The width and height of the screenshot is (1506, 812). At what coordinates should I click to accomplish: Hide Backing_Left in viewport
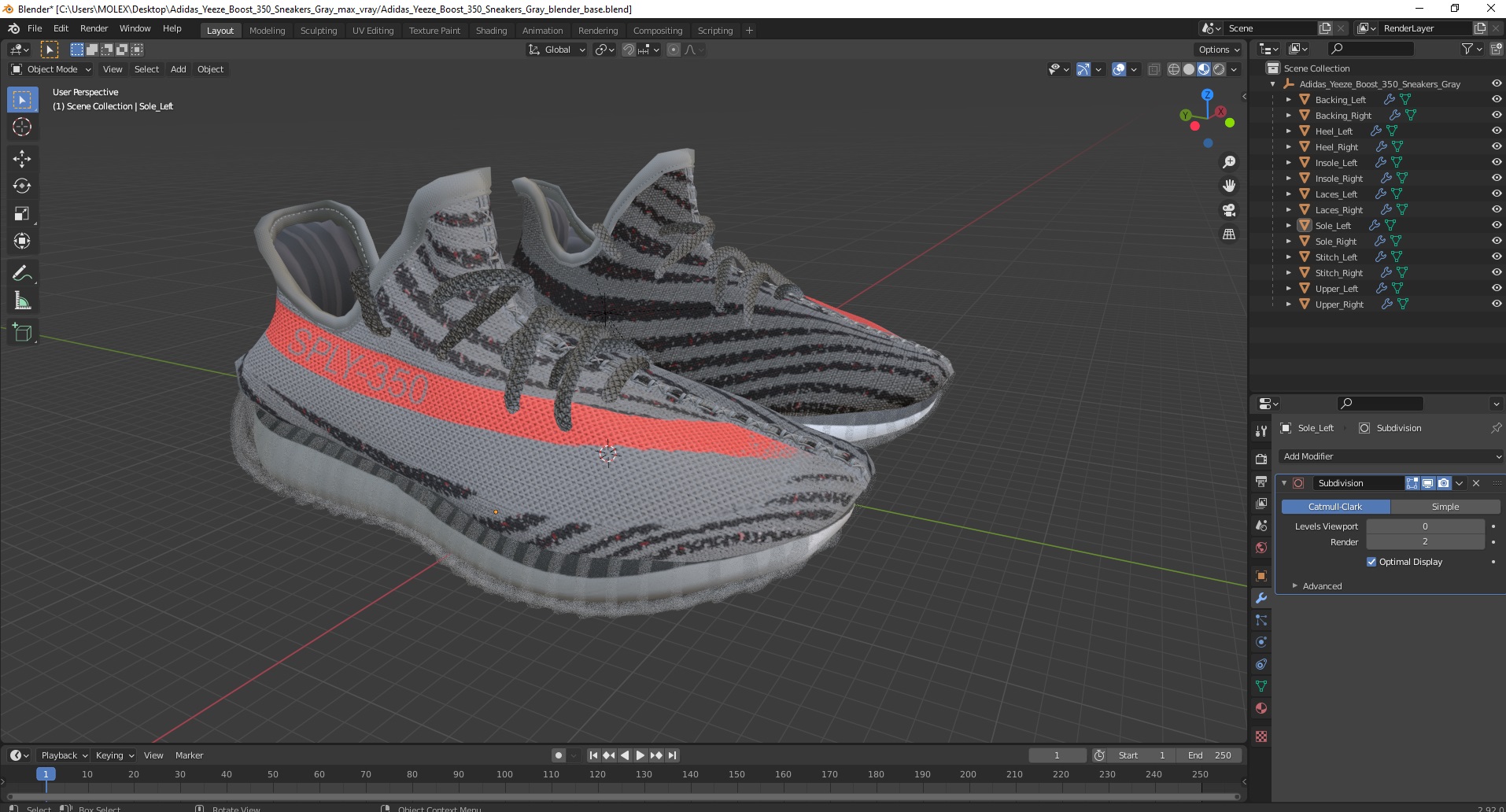pyautogui.click(x=1496, y=99)
